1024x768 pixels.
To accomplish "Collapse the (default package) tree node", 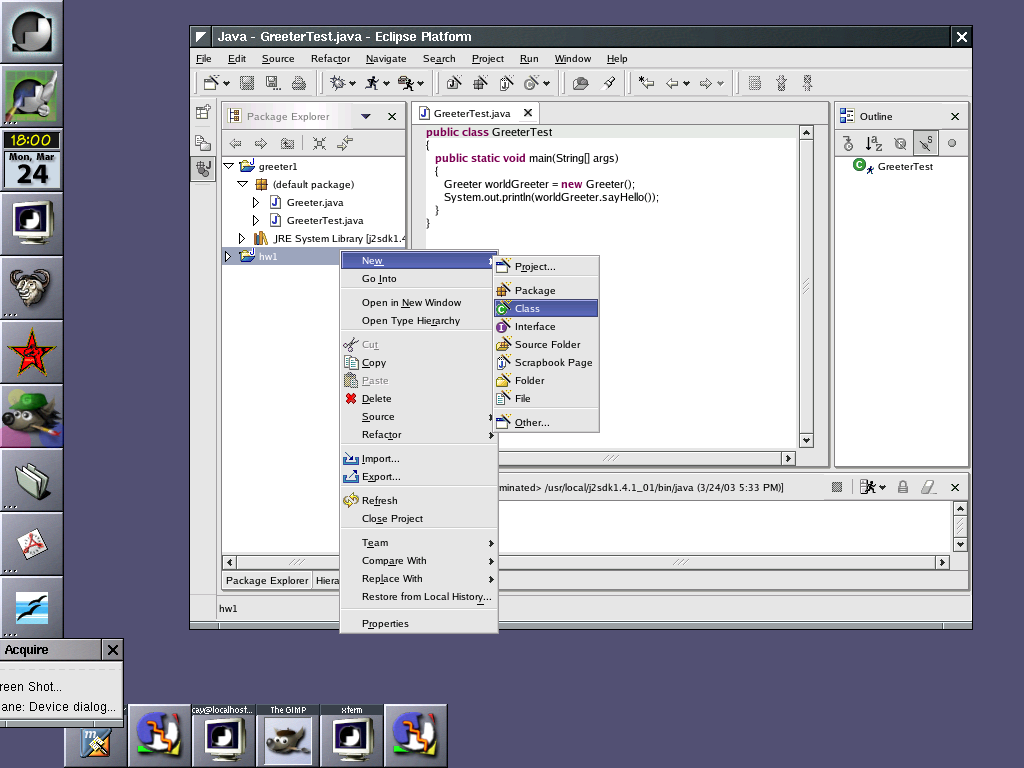I will coord(242,184).
